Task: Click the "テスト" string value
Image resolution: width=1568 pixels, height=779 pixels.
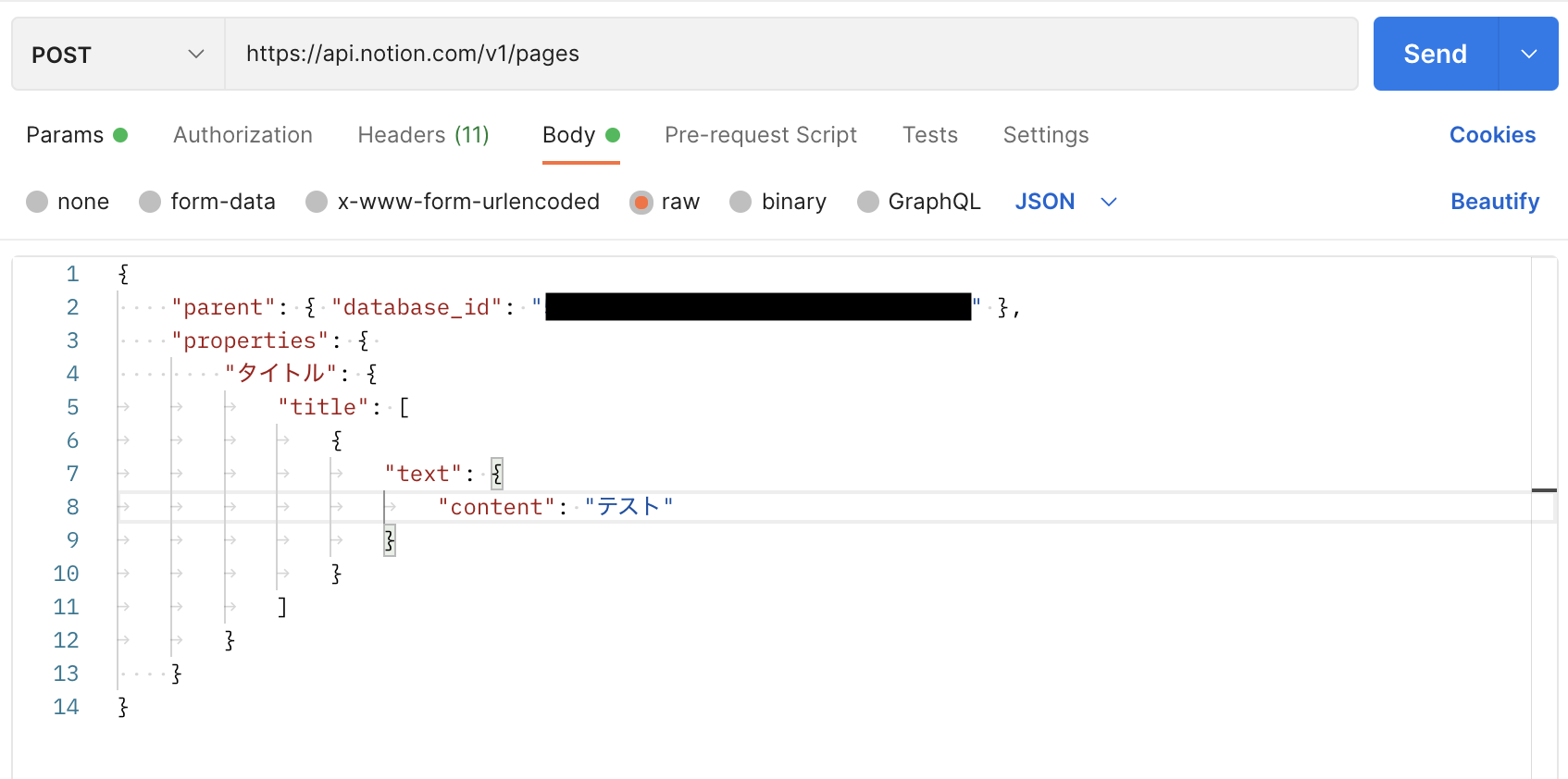Action: click(x=628, y=507)
